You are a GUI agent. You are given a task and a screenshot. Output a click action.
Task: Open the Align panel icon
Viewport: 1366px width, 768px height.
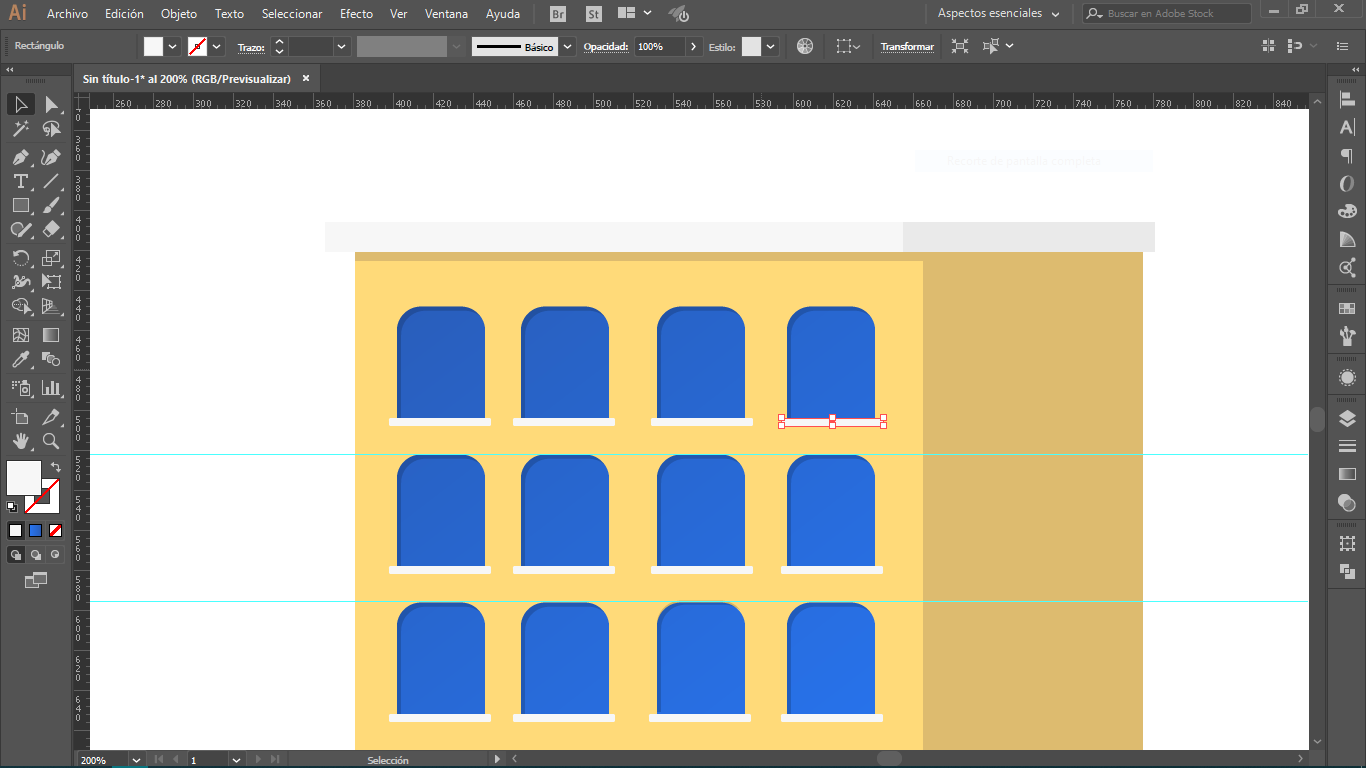1347,100
